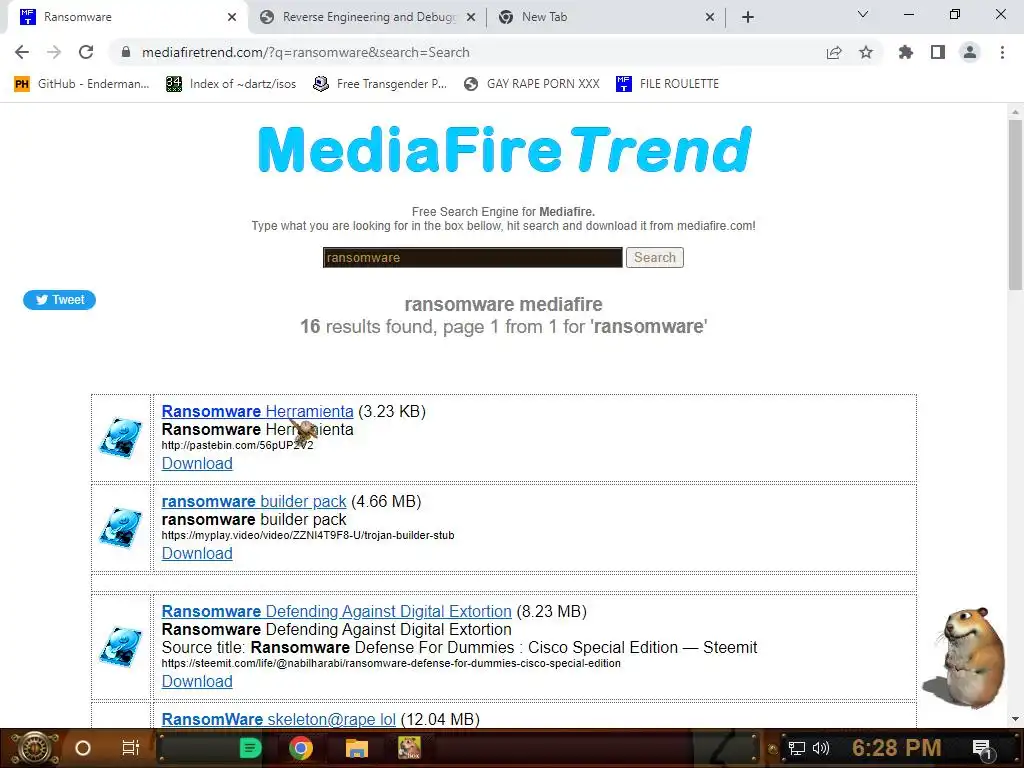
Task: Open the Chrome three-dot menu
Action: 1002,52
